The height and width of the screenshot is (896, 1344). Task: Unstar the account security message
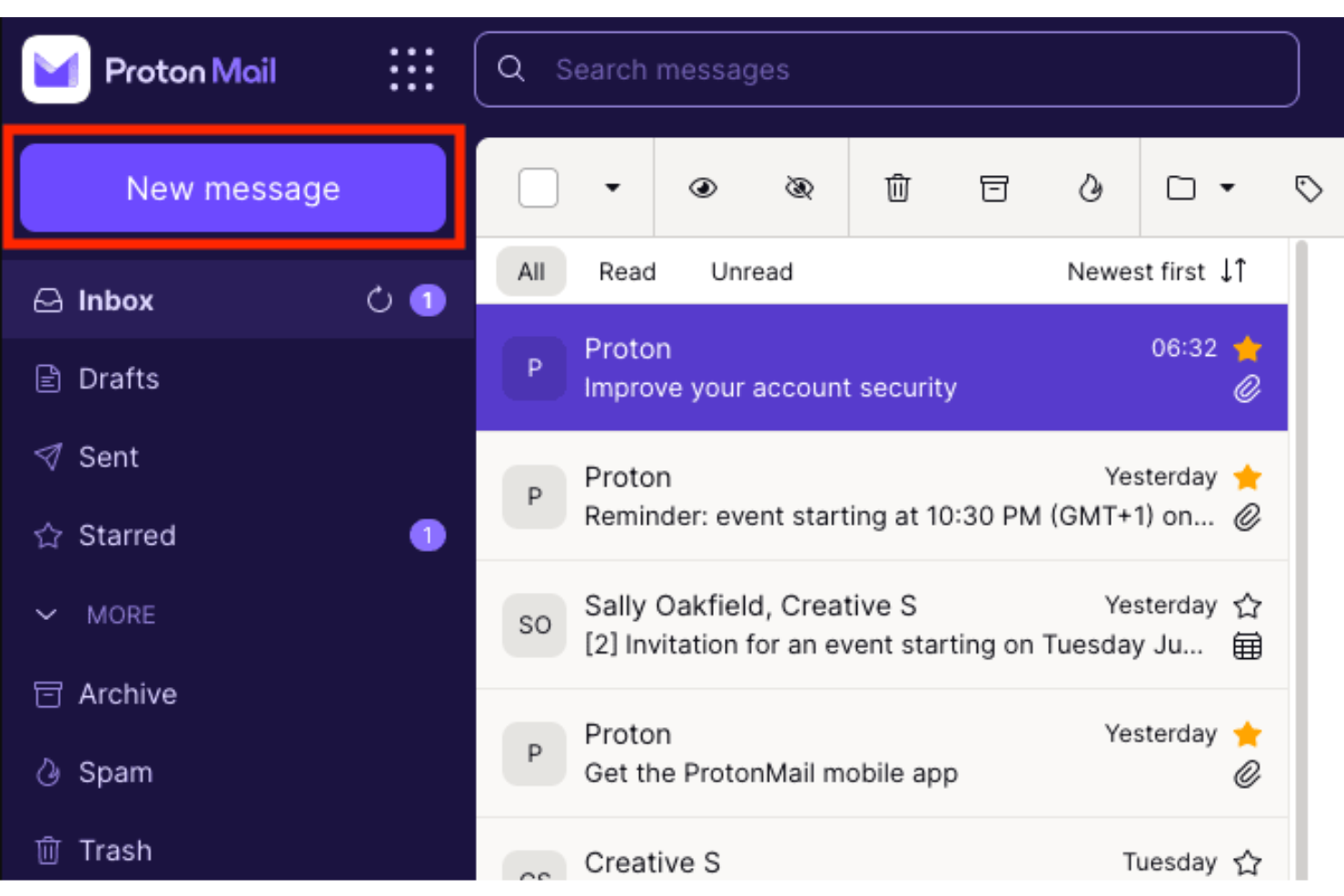1247,348
